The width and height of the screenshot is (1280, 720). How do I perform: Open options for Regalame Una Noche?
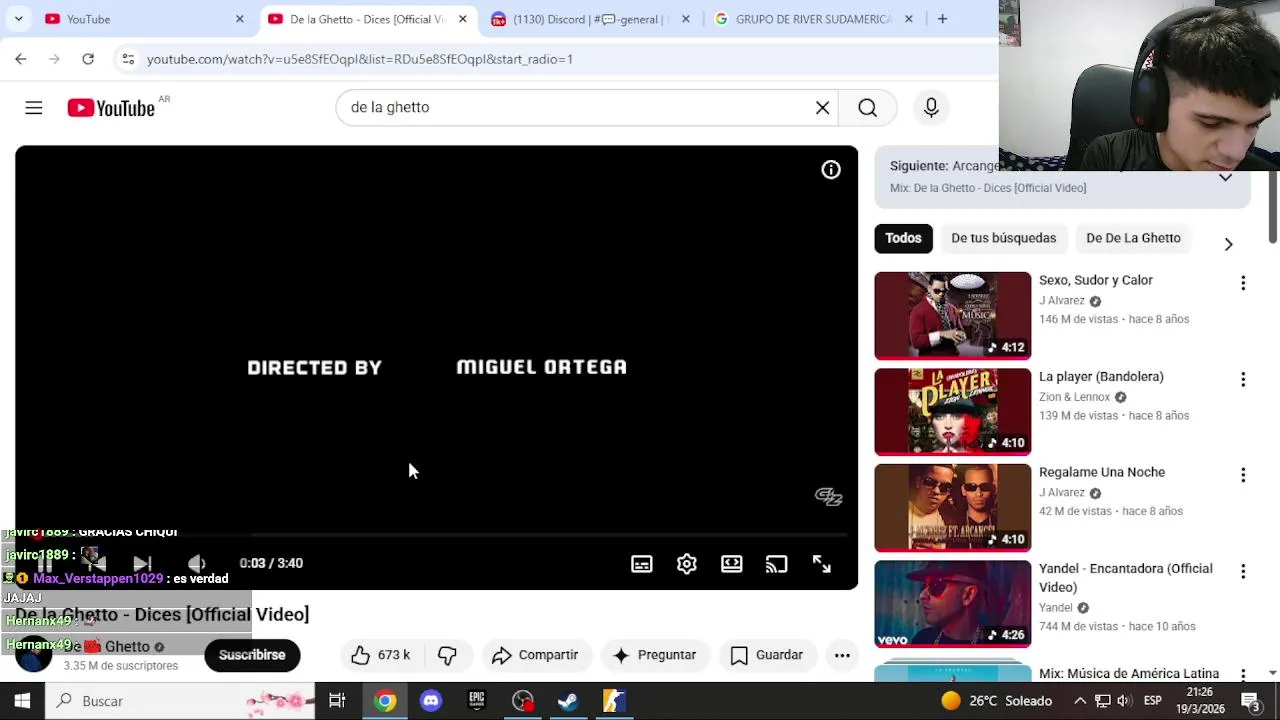[x=1243, y=475]
